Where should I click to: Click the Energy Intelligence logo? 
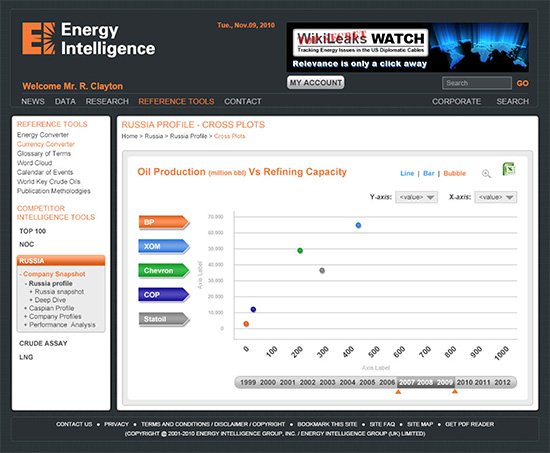coord(88,39)
